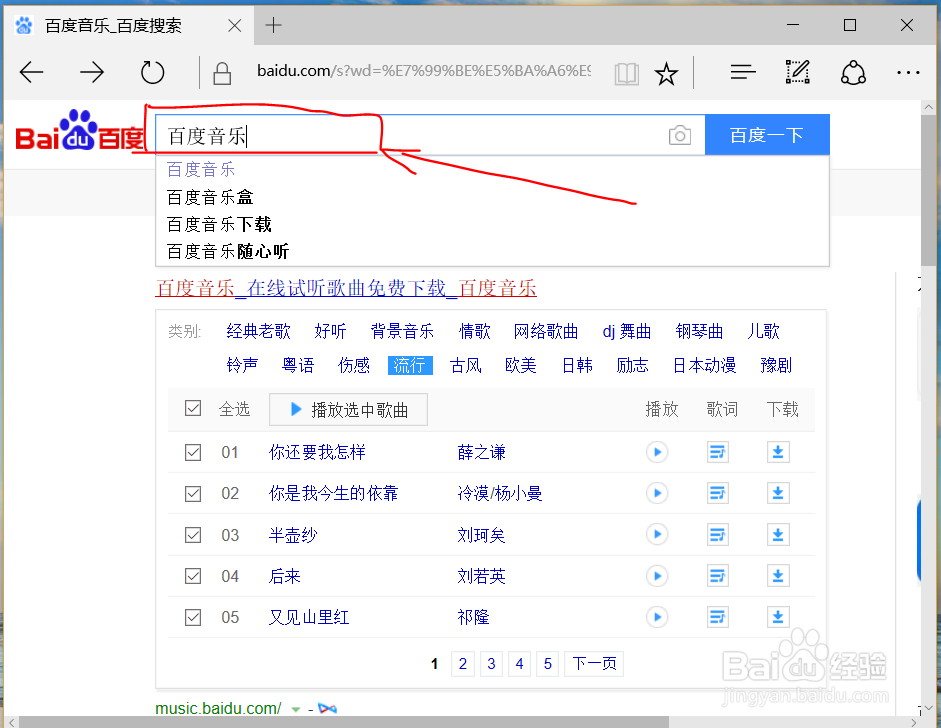Click the horizontal scrollbar thumb
Screen dimensions: 941x728
pos(344,722)
